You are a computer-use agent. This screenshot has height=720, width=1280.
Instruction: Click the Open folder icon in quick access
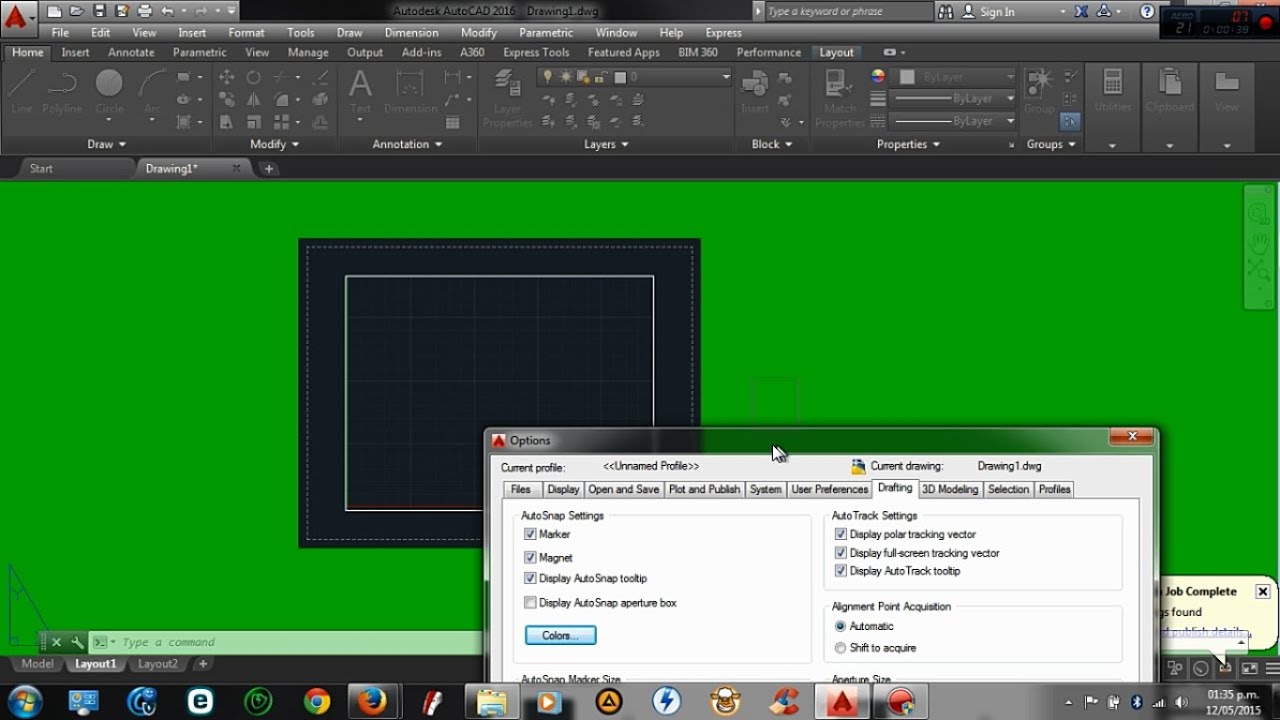pyautogui.click(x=76, y=12)
